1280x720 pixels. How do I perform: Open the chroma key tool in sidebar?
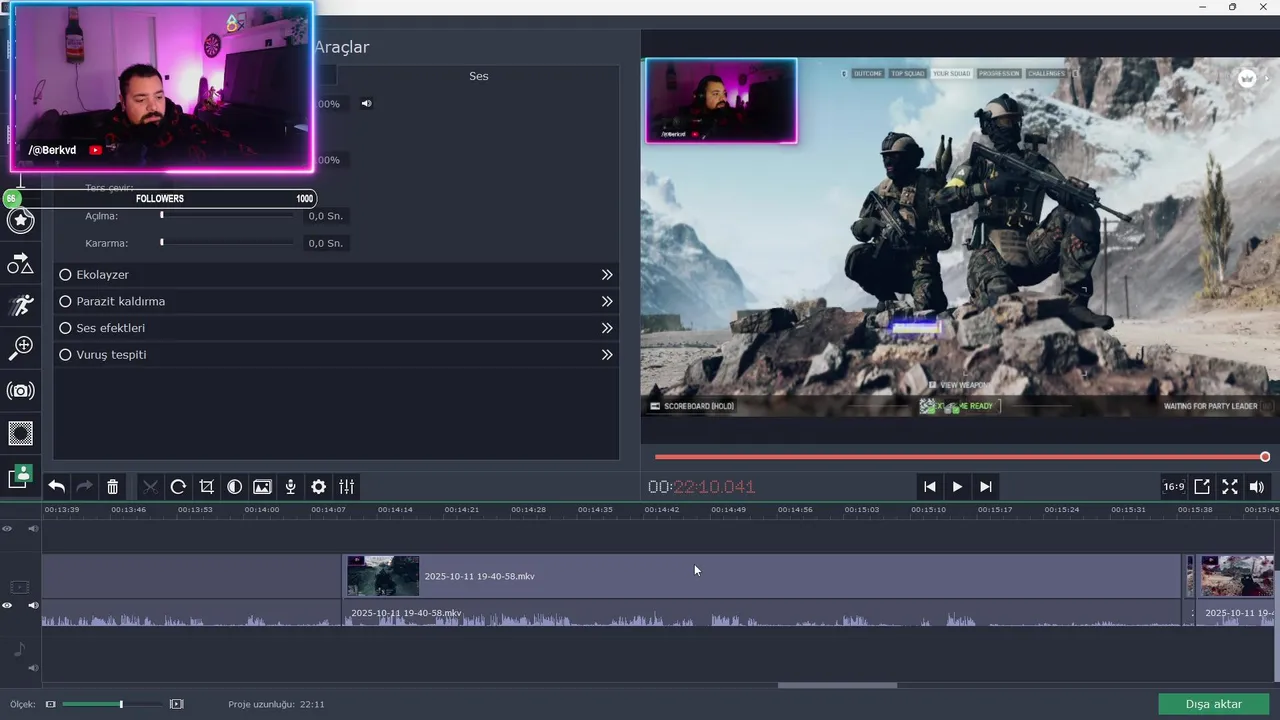coord(20,476)
